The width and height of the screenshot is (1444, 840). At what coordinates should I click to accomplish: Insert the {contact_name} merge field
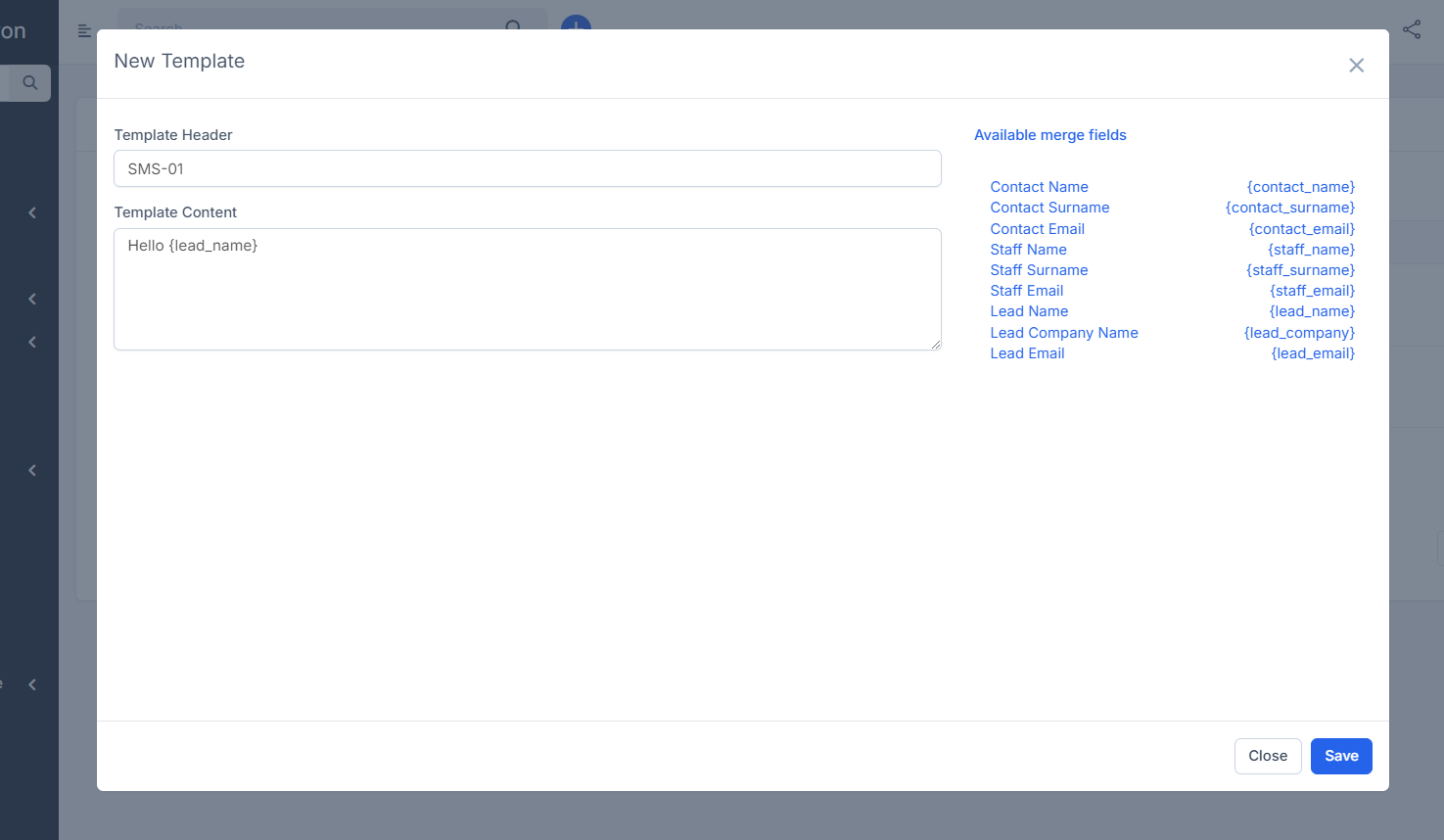pyautogui.click(x=1301, y=186)
